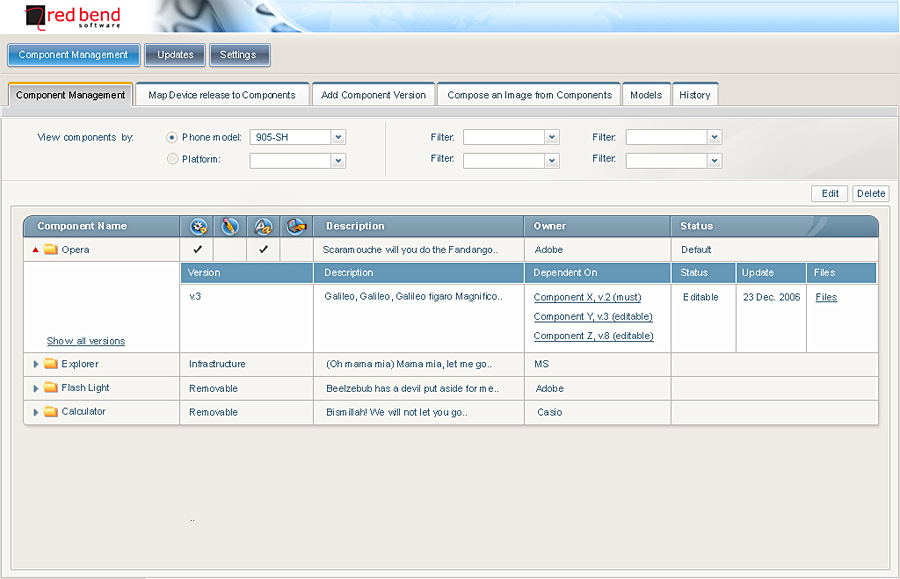Select the Phone model radio button
The image size is (900, 579).
pyautogui.click(x=172, y=137)
